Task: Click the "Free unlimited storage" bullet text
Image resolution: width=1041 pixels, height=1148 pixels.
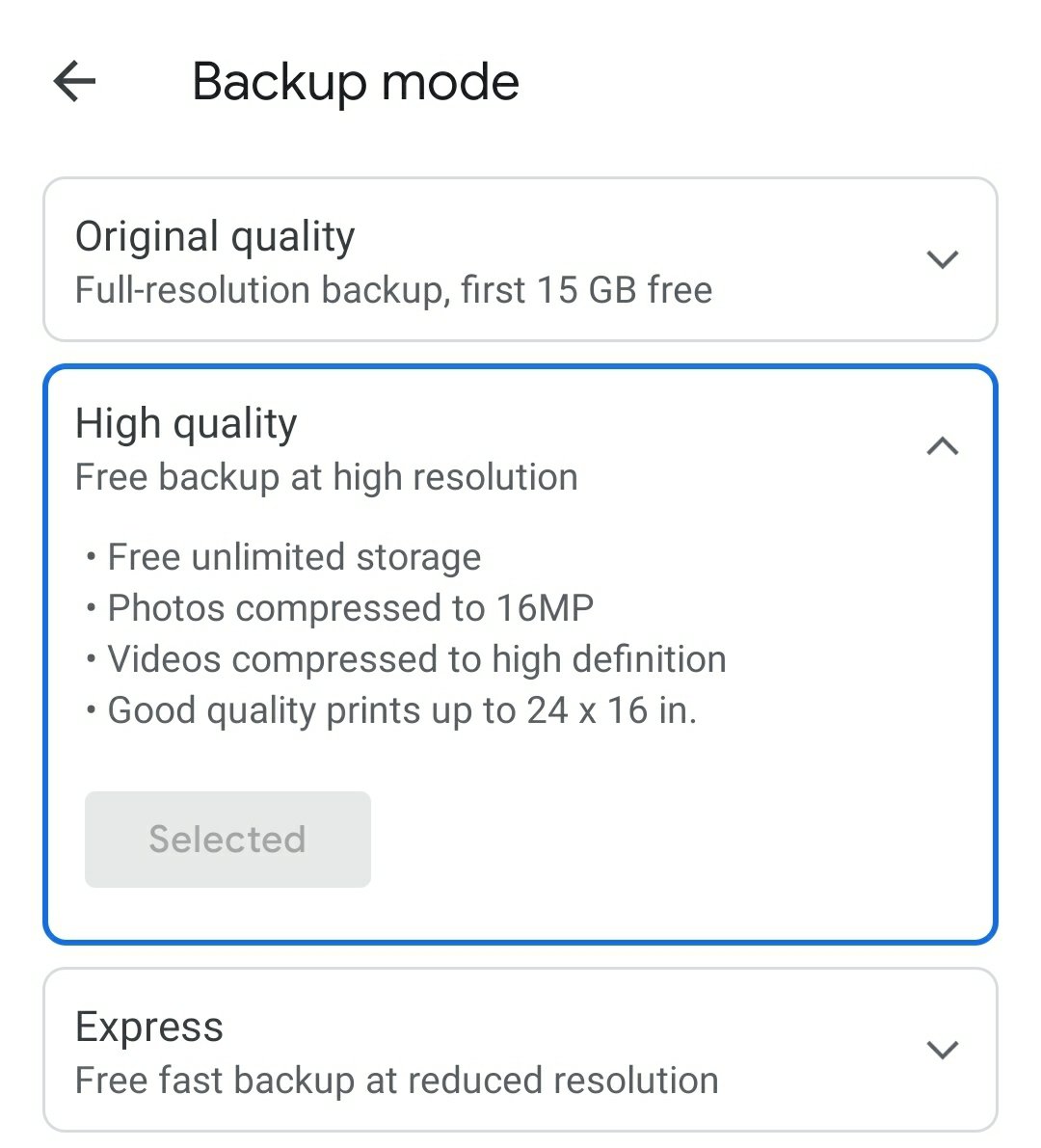Action: click(294, 557)
